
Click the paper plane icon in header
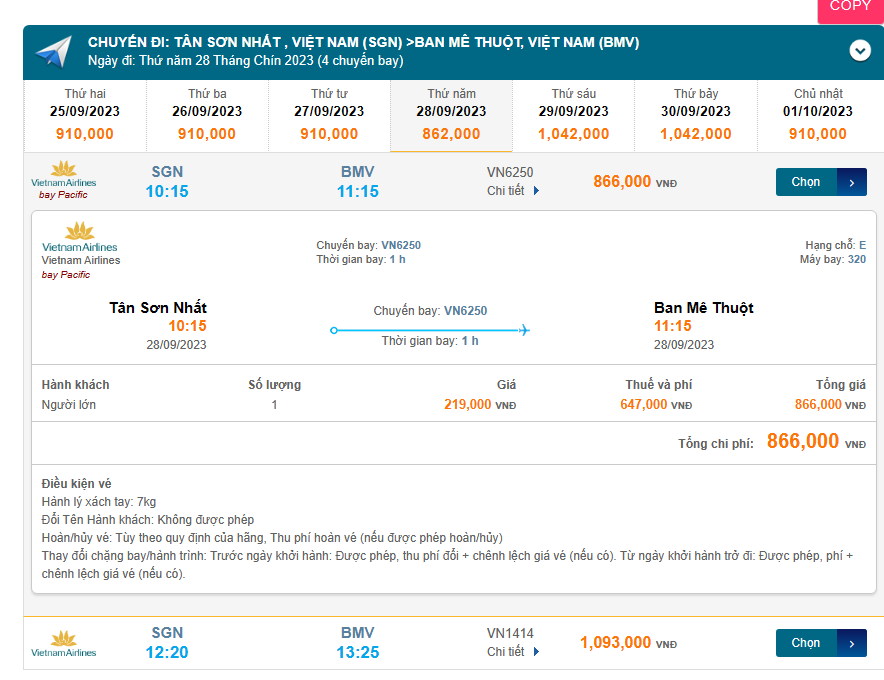pyautogui.click(x=54, y=51)
